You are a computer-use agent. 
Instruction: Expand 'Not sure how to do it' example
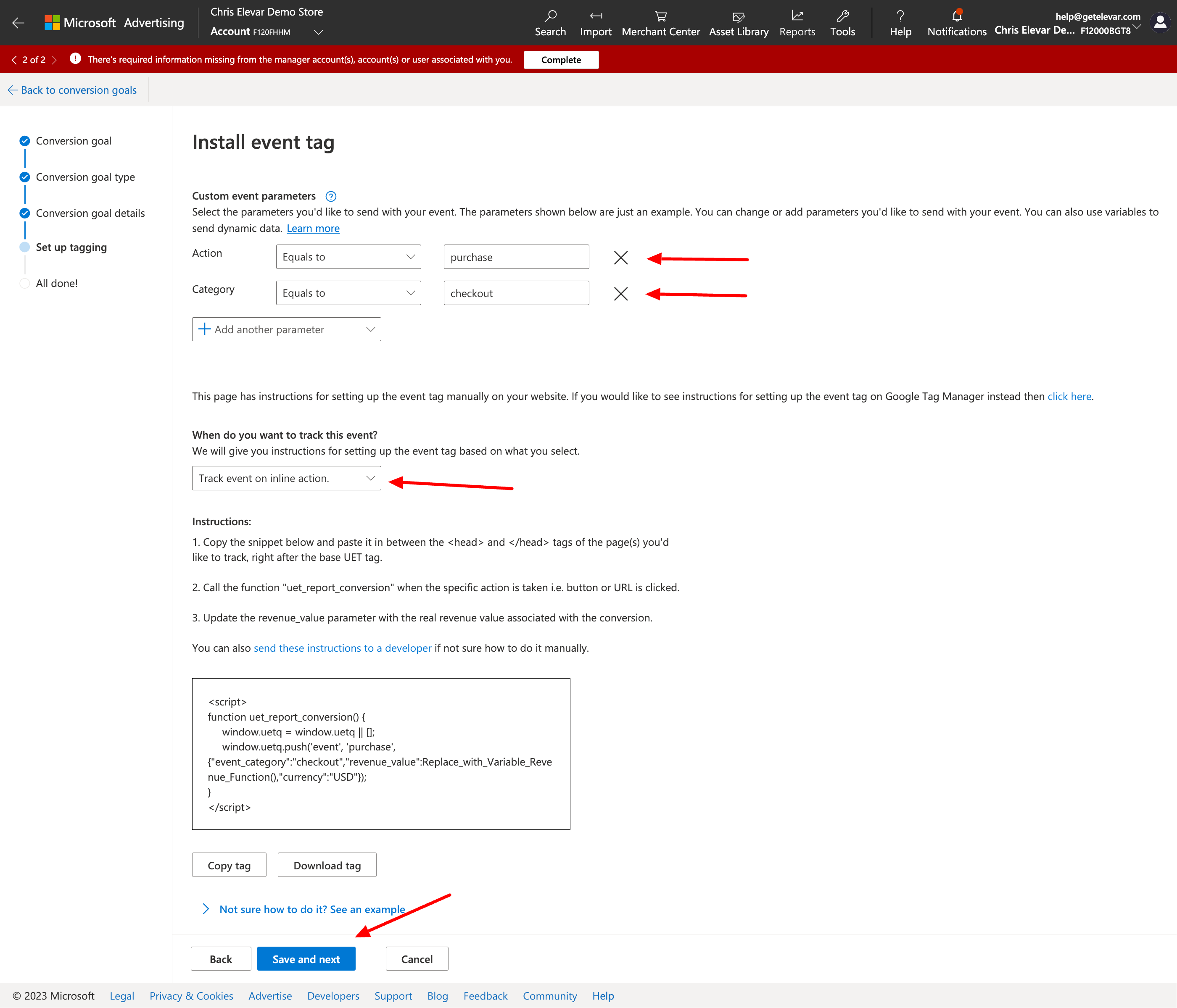tap(311, 909)
